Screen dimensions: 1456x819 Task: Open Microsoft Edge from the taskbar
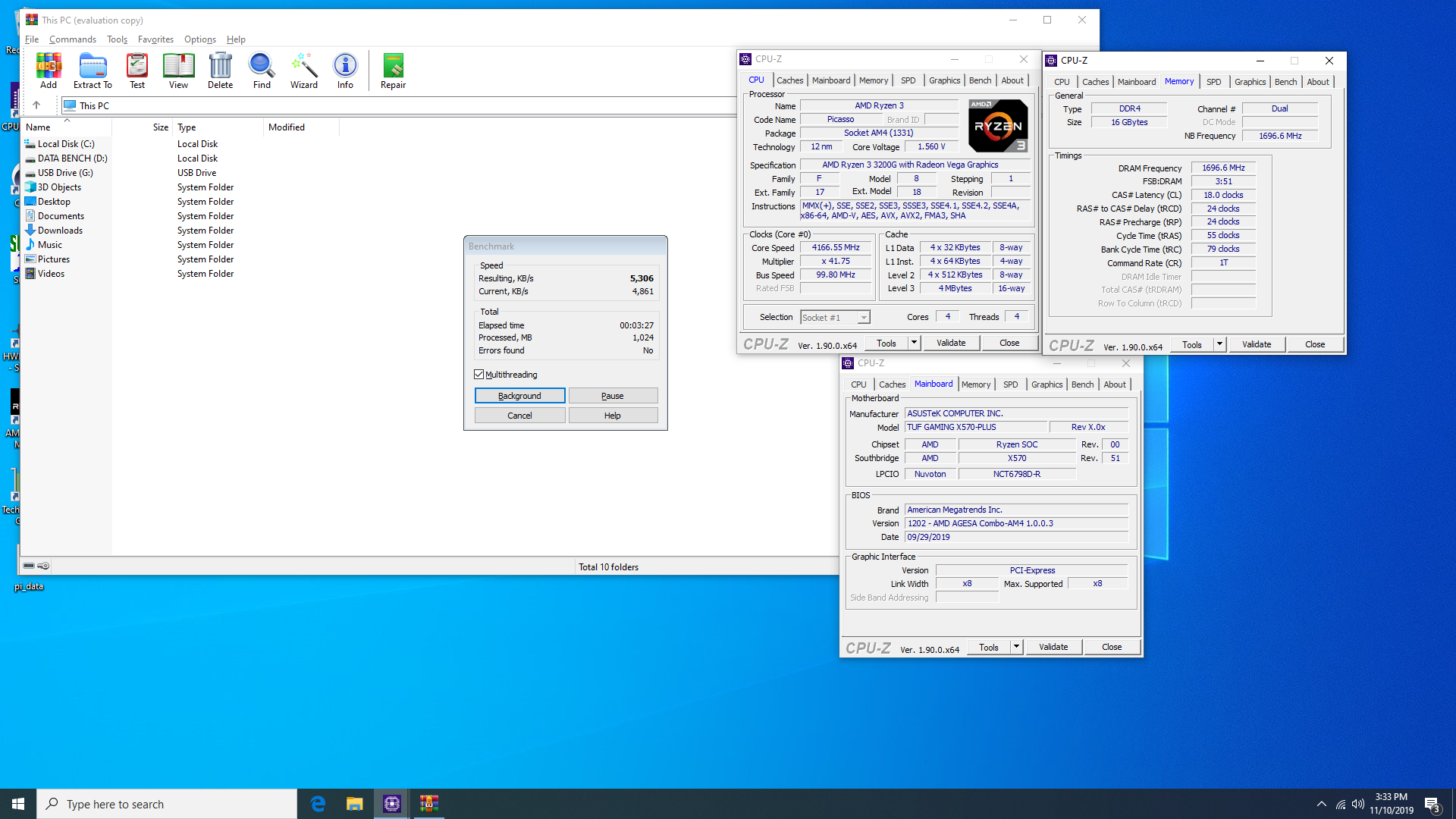click(318, 804)
